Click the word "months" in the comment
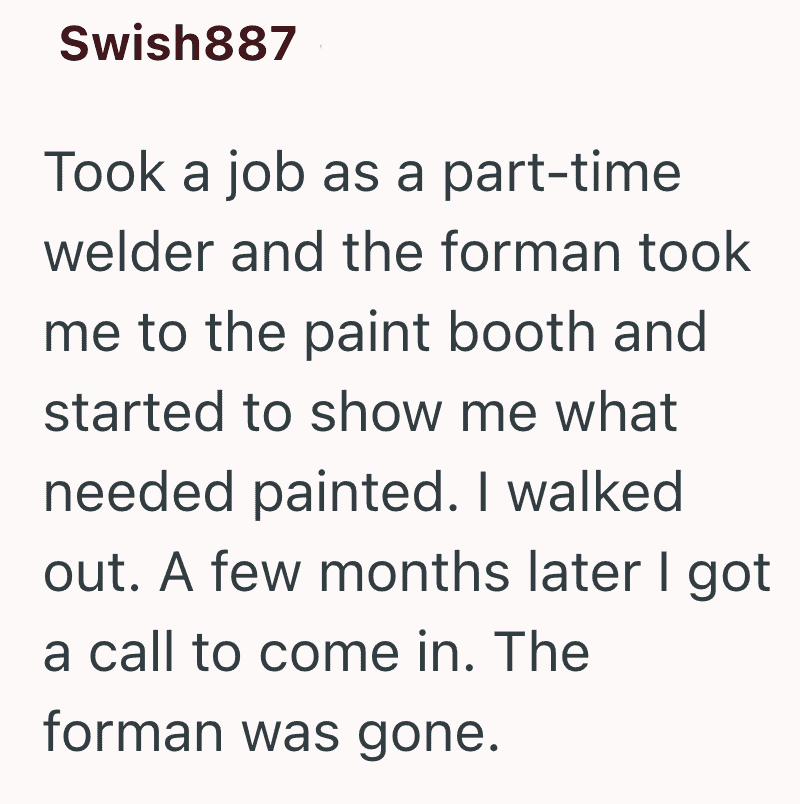The width and height of the screenshot is (800, 804). point(414,572)
